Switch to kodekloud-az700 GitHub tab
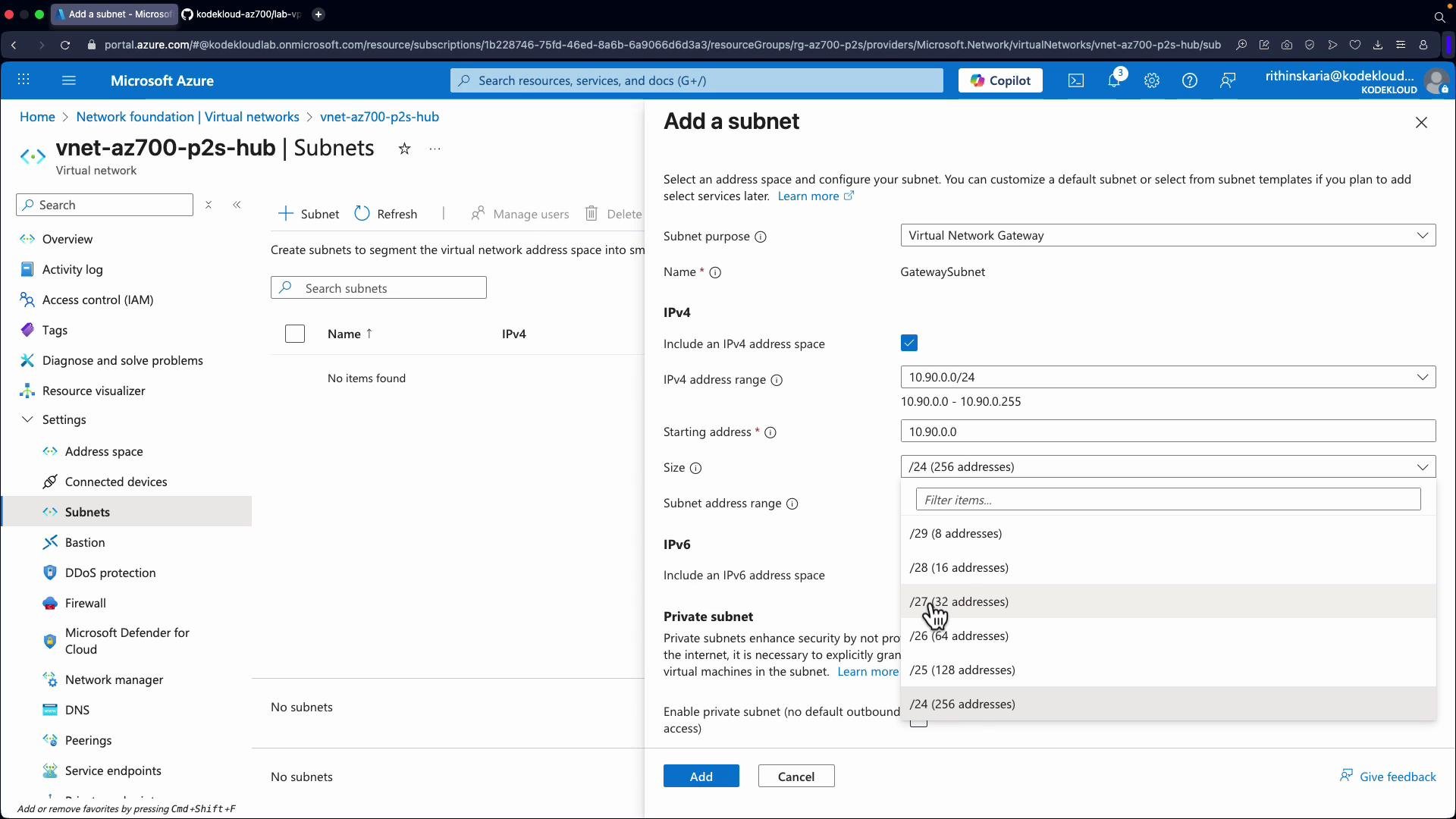Image resolution: width=1456 pixels, height=819 pixels. tap(242, 14)
